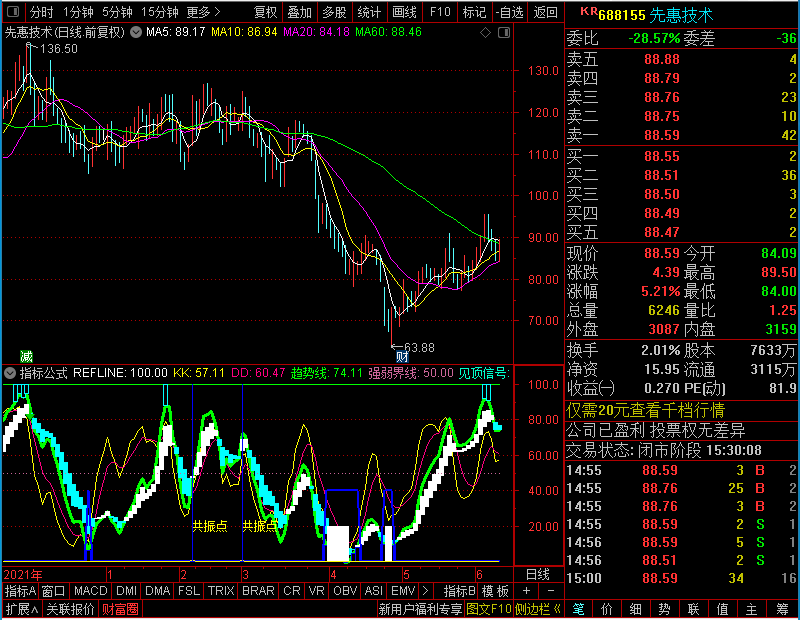
Task: Select the 细 detail tab
Action: click(636, 609)
